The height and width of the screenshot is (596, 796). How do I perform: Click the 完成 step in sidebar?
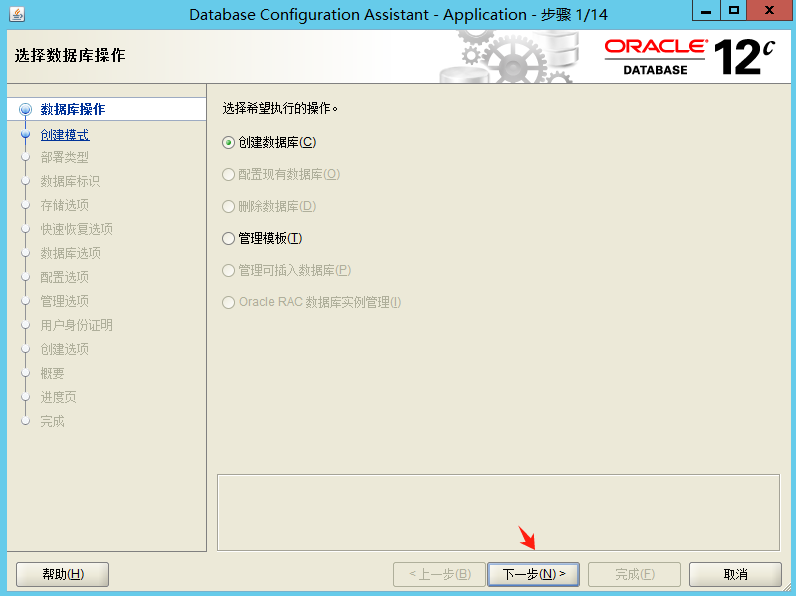click(x=52, y=421)
